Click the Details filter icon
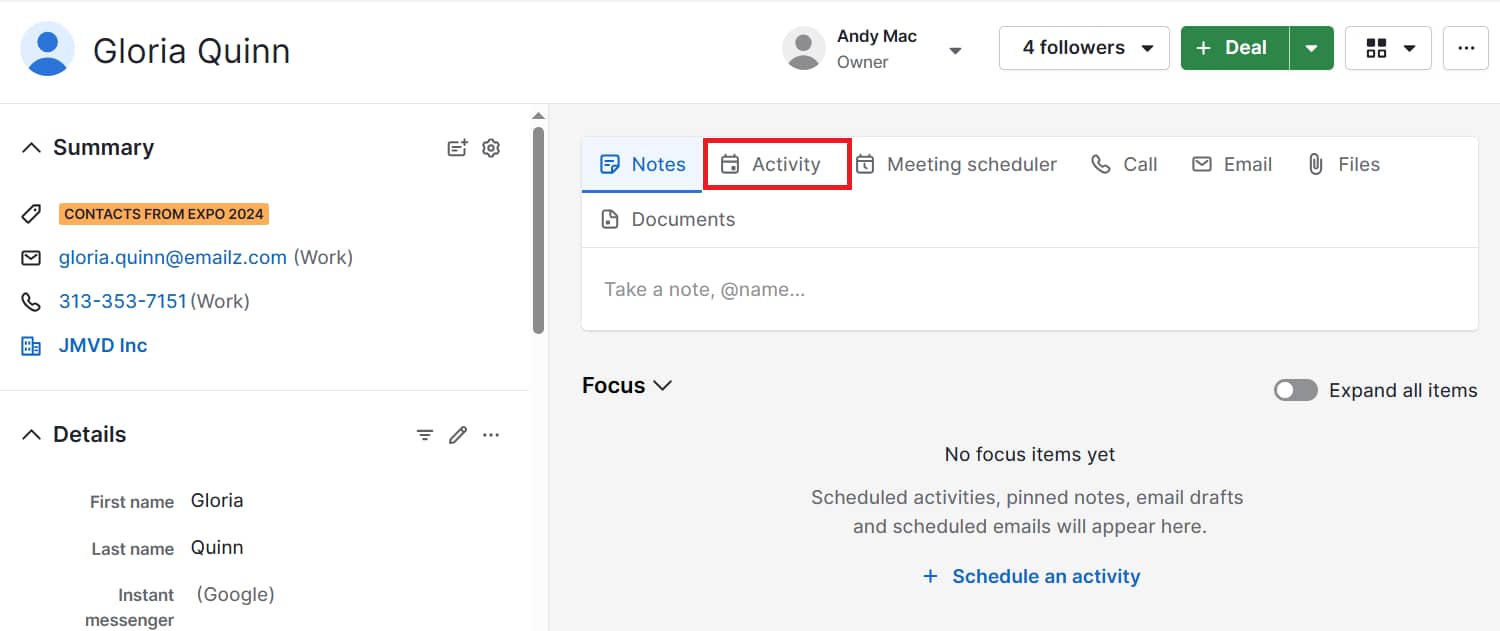Viewport: 1500px width, 631px height. pos(425,435)
